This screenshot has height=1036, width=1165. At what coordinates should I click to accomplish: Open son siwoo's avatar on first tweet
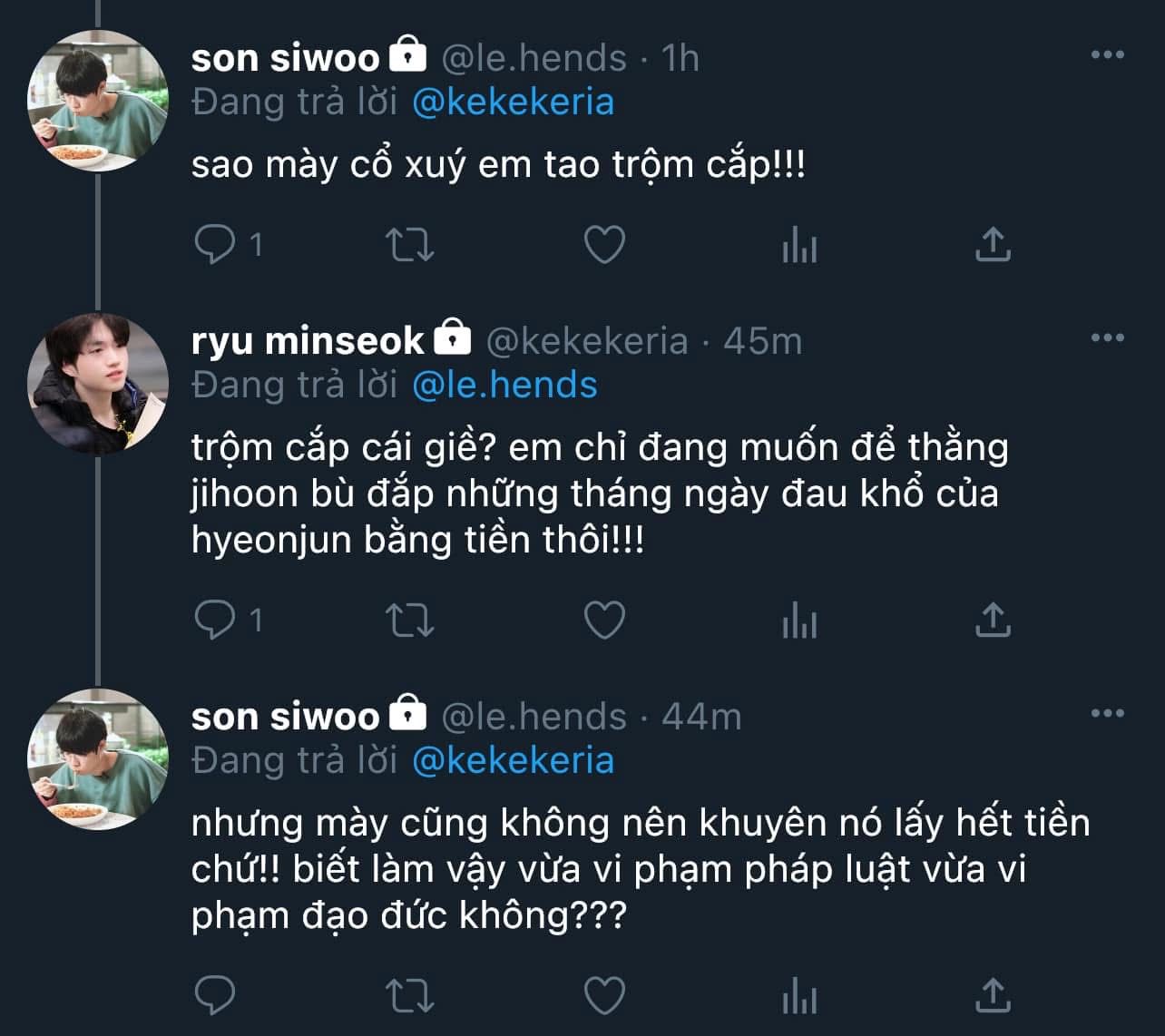(x=98, y=101)
